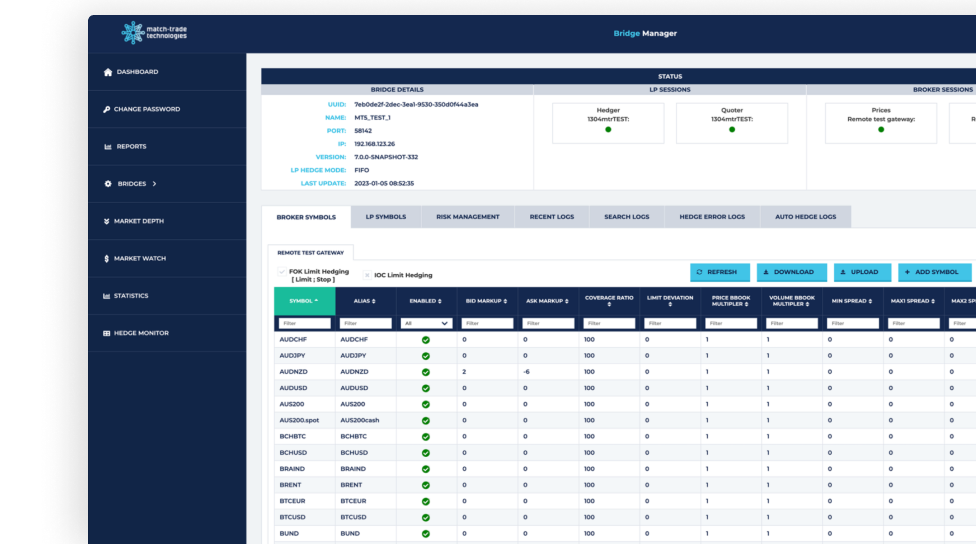Expand the Bridges submenu arrow
The height and width of the screenshot is (544, 976).
[154, 184]
